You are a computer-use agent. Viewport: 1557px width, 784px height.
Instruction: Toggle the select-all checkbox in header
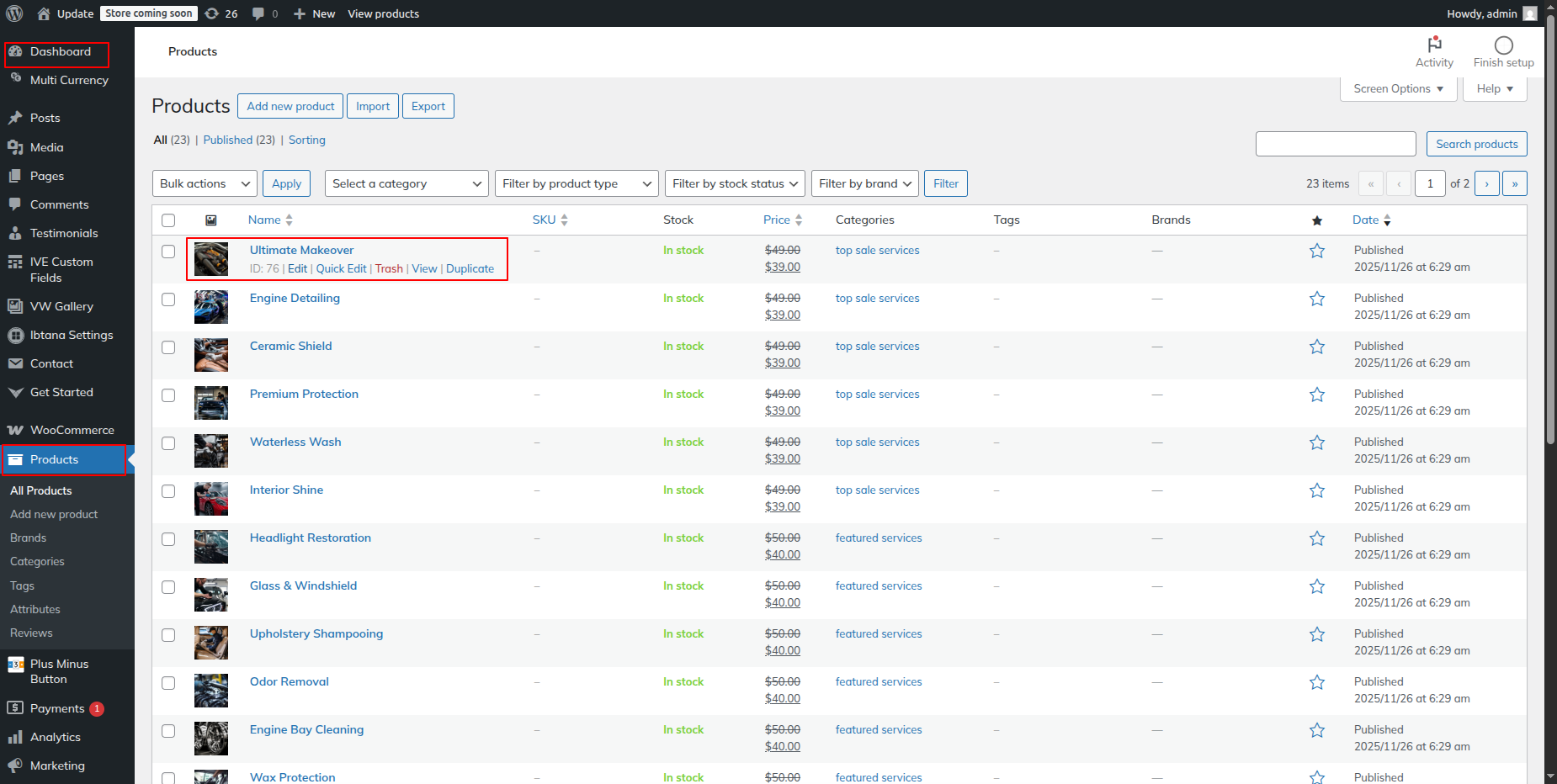pos(168,220)
